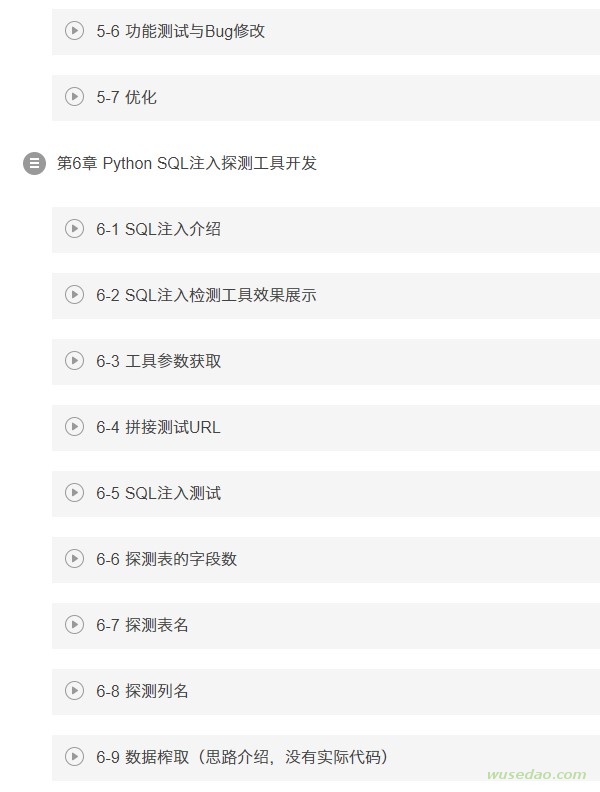
Task: Click the wusedao.com watermark link
Action: 536,774
